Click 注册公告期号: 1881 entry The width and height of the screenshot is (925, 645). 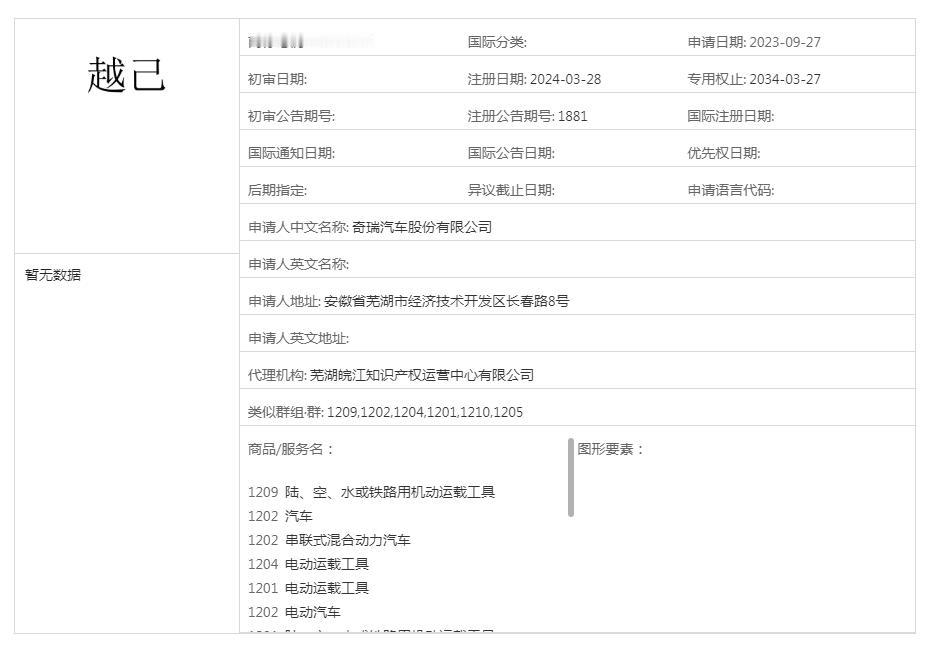click(x=527, y=116)
